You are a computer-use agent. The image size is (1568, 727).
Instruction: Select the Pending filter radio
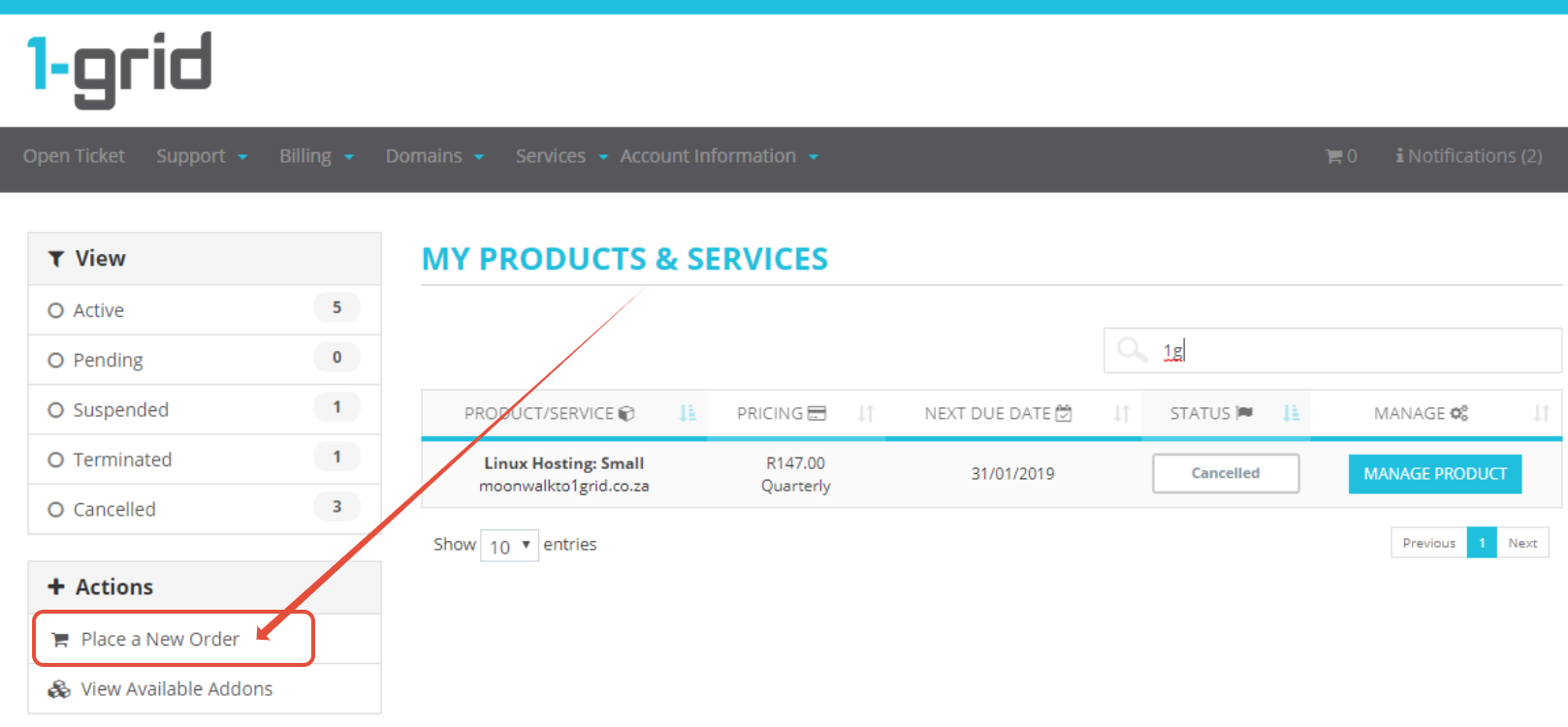coord(55,361)
